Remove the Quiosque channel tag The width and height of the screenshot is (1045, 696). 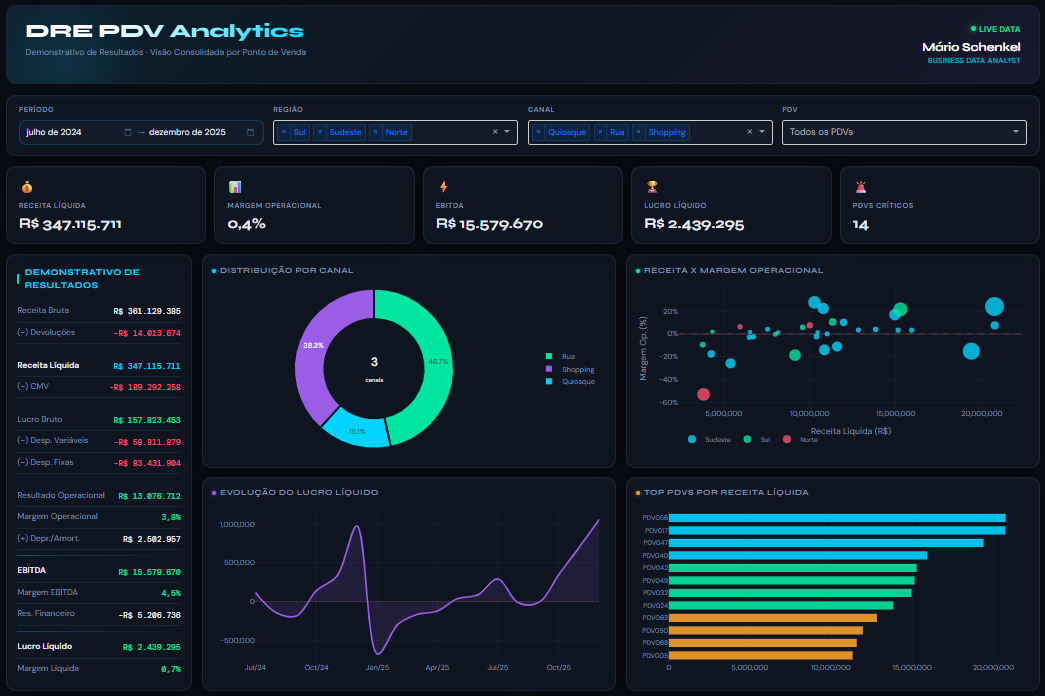pyautogui.click(x=539, y=132)
